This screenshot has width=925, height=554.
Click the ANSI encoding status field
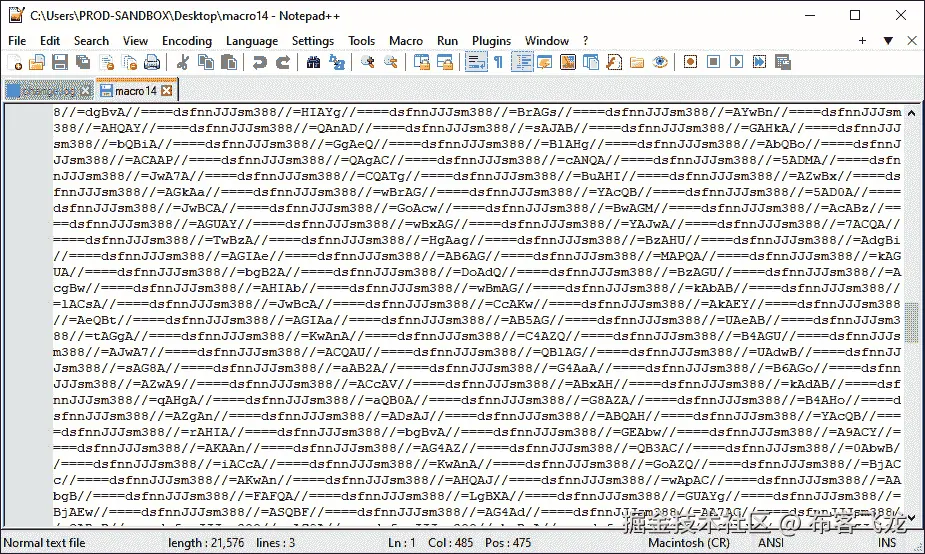tap(771, 542)
